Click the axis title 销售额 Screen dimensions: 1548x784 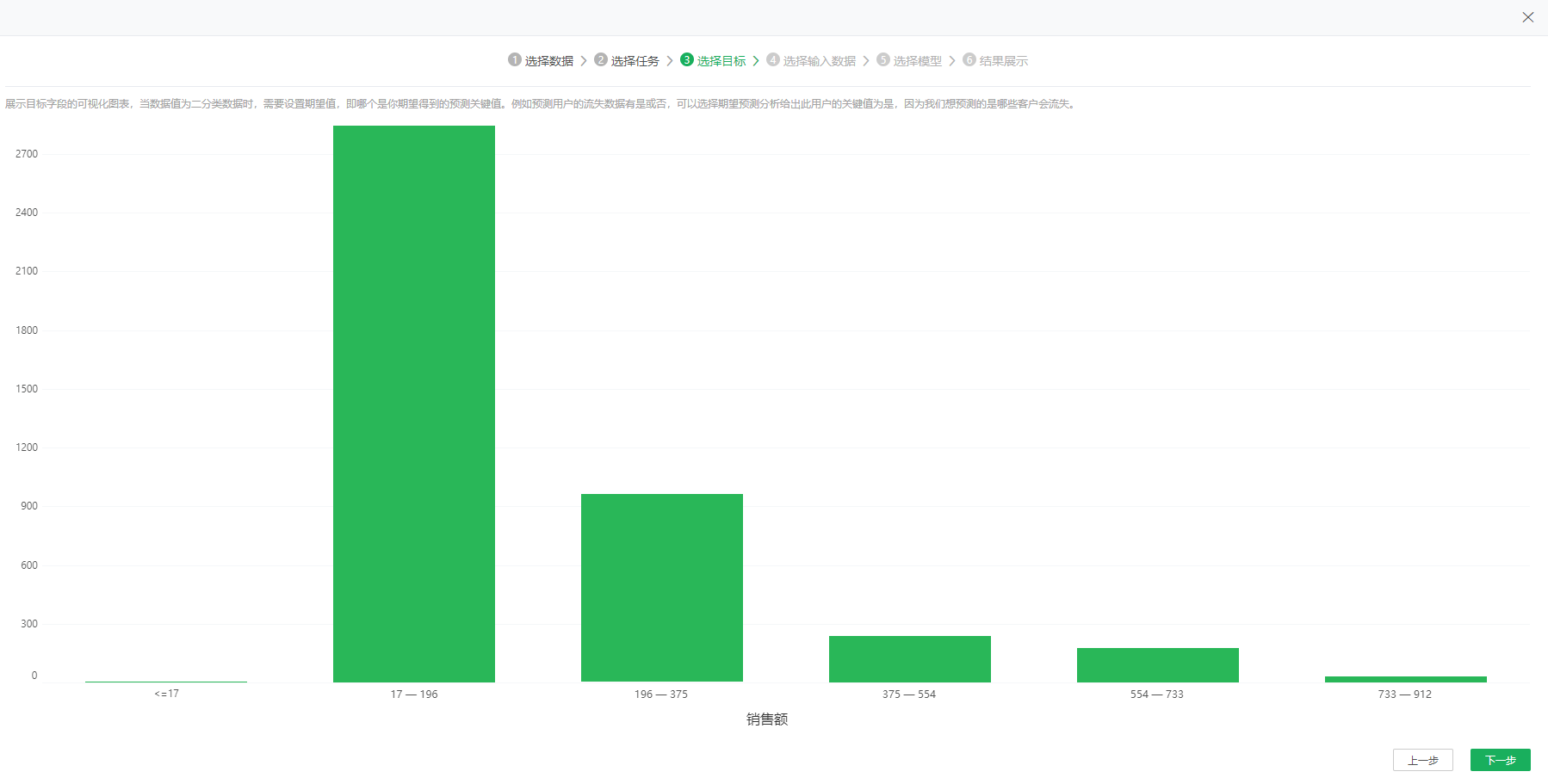click(767, 719)
